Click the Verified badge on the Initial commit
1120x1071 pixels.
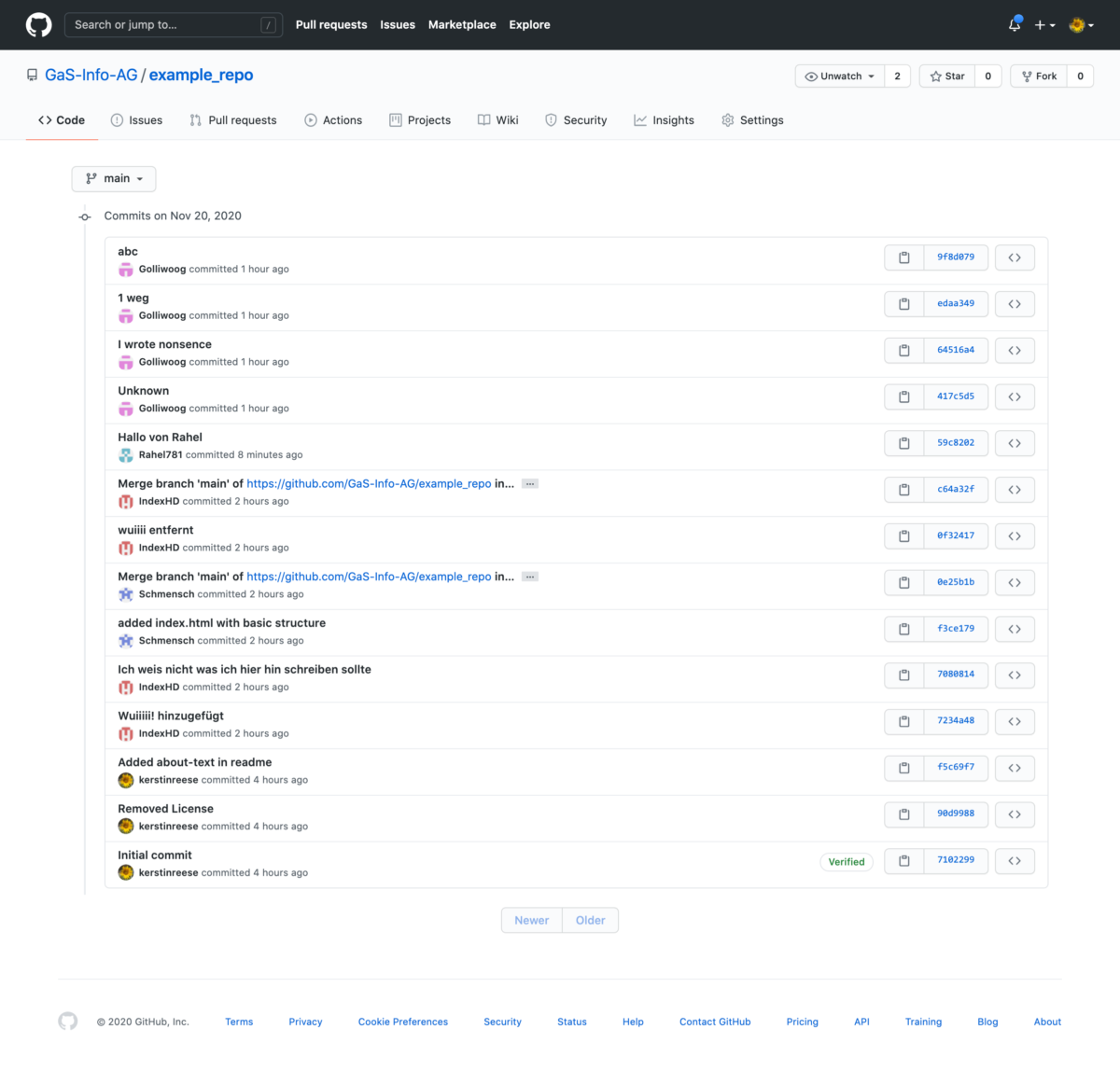point(846,861)
